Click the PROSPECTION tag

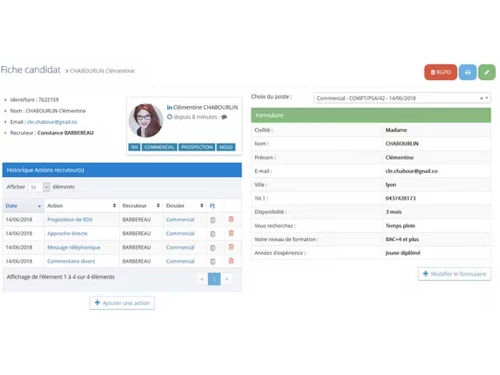[x=197, y=147]
